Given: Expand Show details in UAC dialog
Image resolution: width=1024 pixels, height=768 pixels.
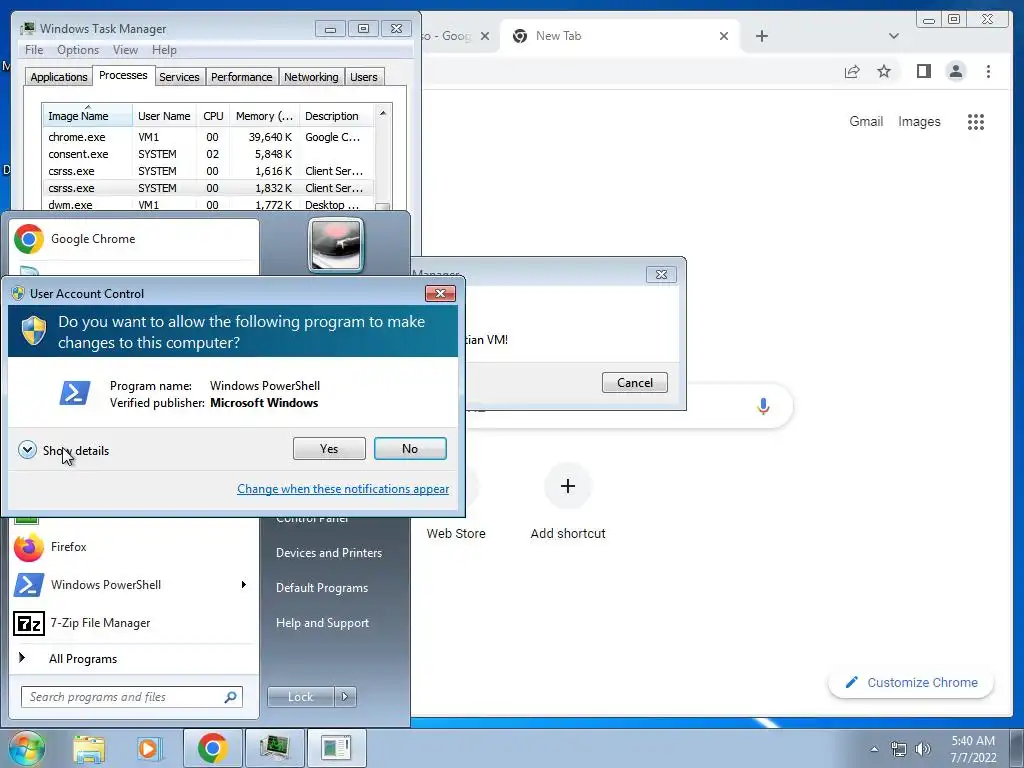Looking at the screenshot, I should pyautogui.click(x=64, y=451).
